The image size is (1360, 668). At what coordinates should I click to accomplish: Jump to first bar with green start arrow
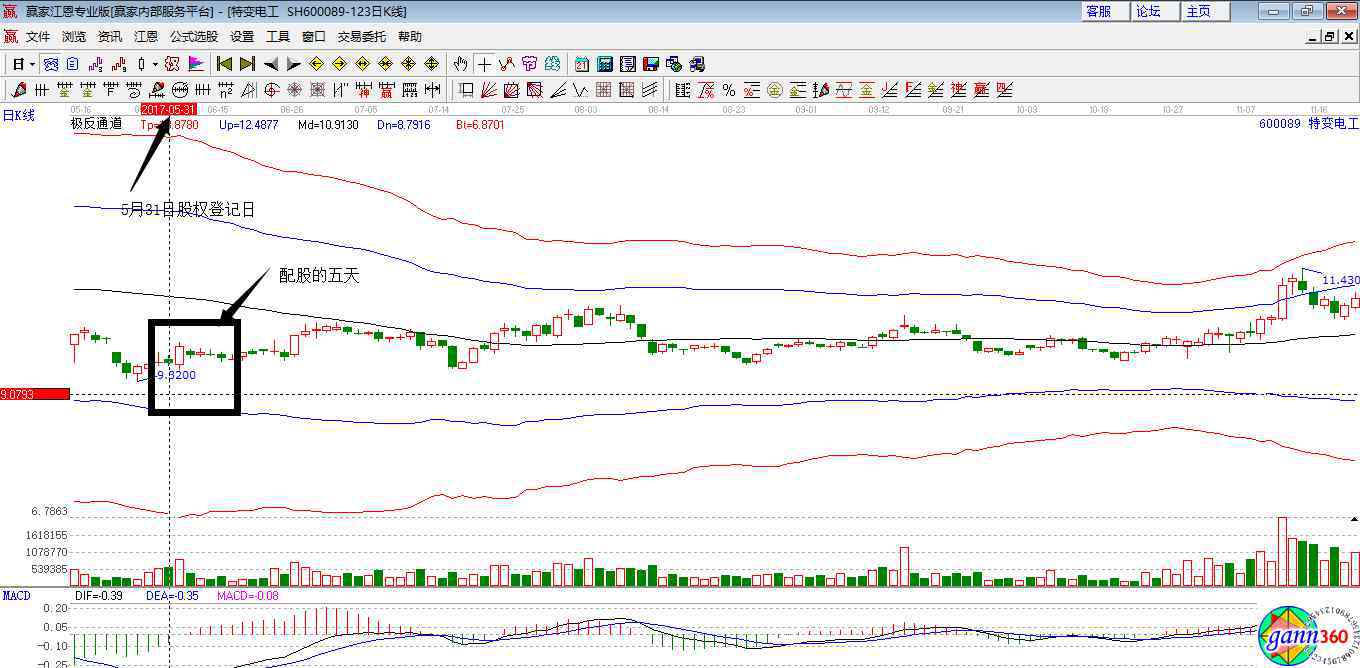[225, 64]
